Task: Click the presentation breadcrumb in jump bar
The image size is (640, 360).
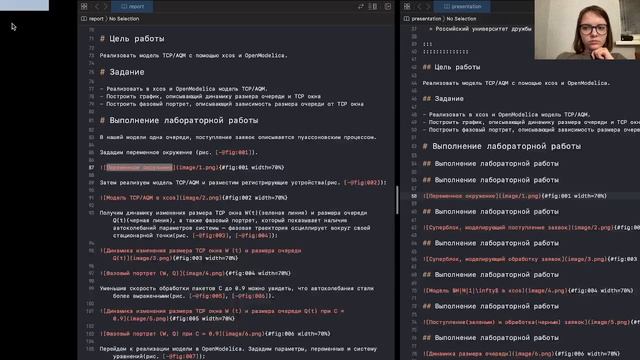Action: [x=423, y=19]
